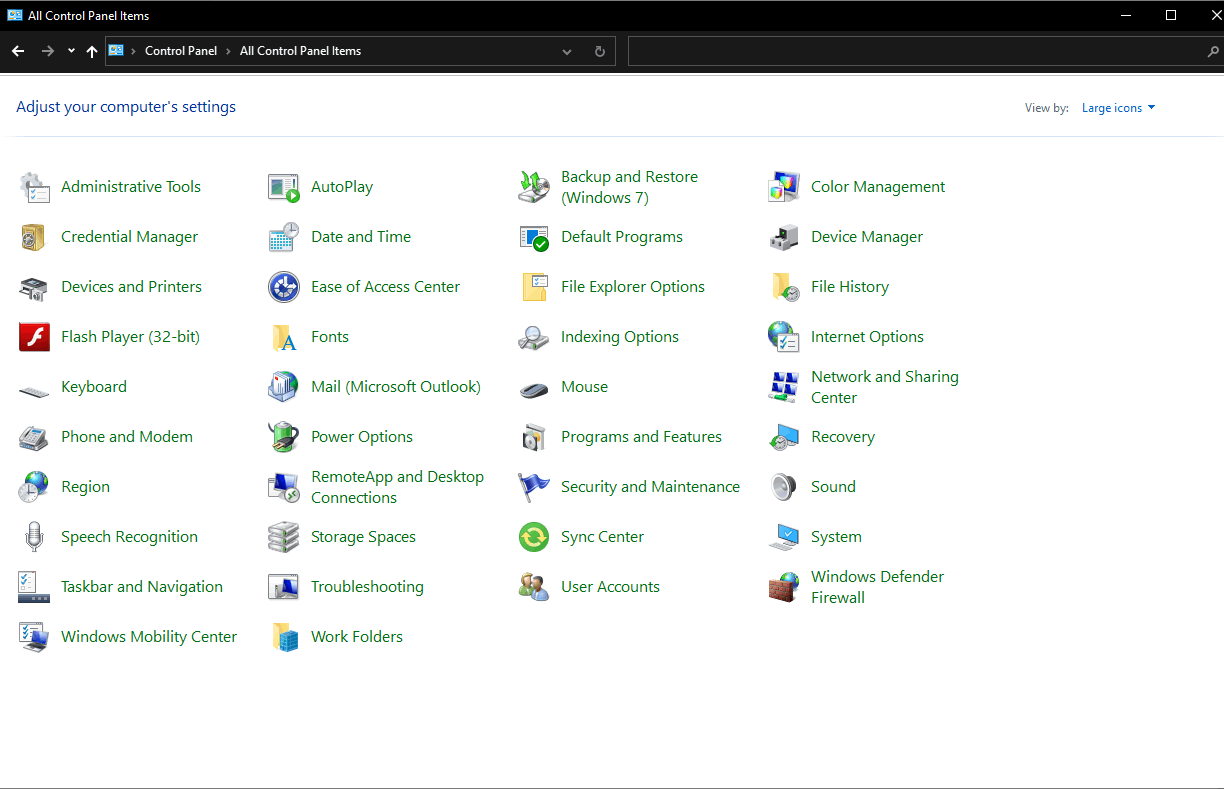Open the Network and Sharing Center link
This screenshot has width=1224, height=789.
click(885, 387)
